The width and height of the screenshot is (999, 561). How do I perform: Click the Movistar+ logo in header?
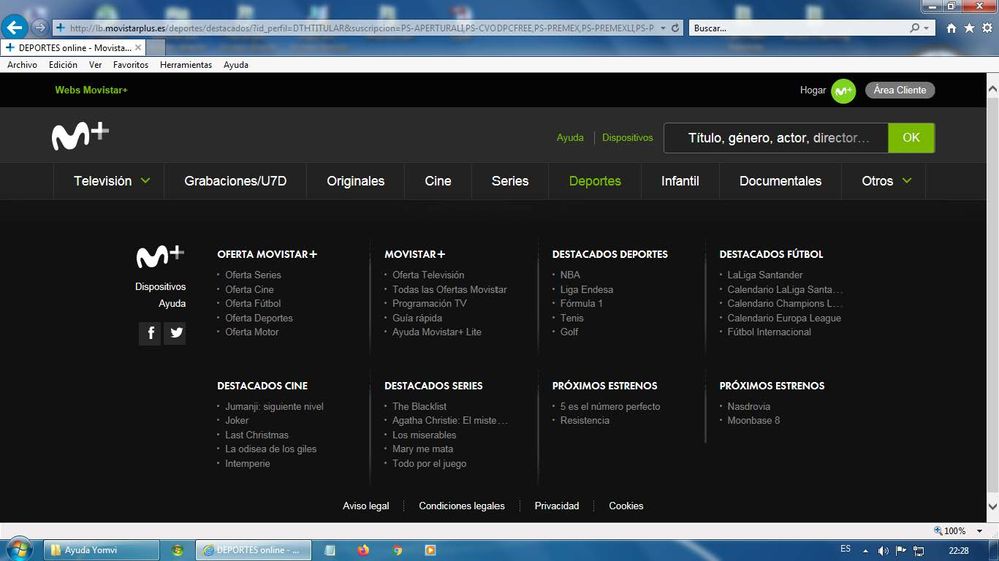point(80,137)
